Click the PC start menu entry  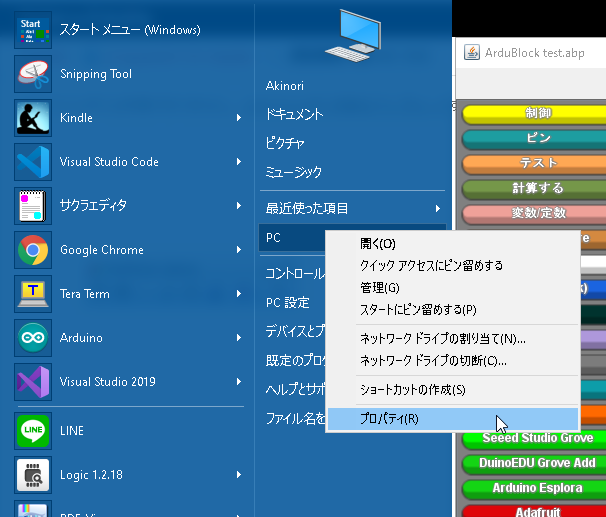293,238
